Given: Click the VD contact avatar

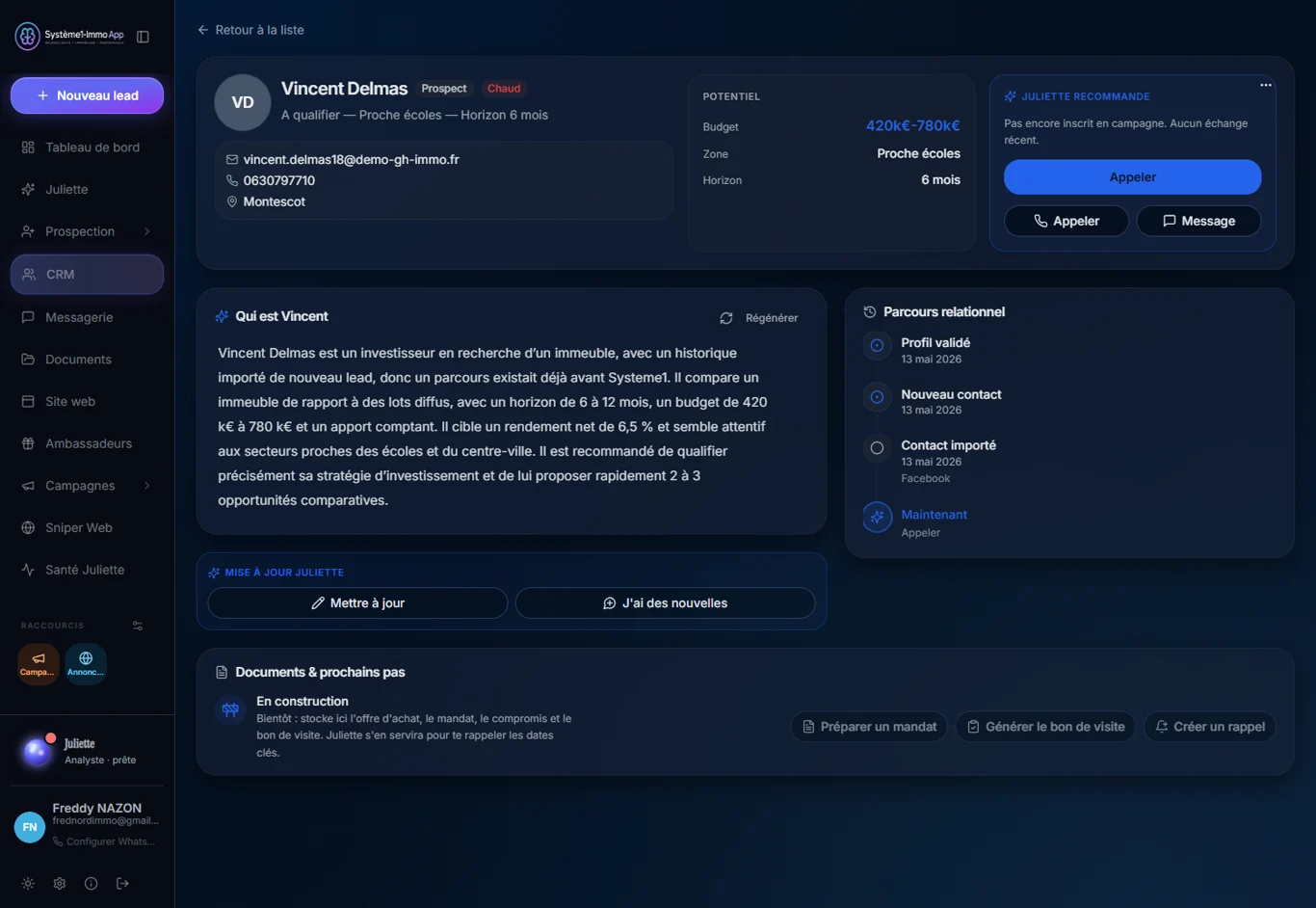Looking at the screenshot, I should pos(243,102).
